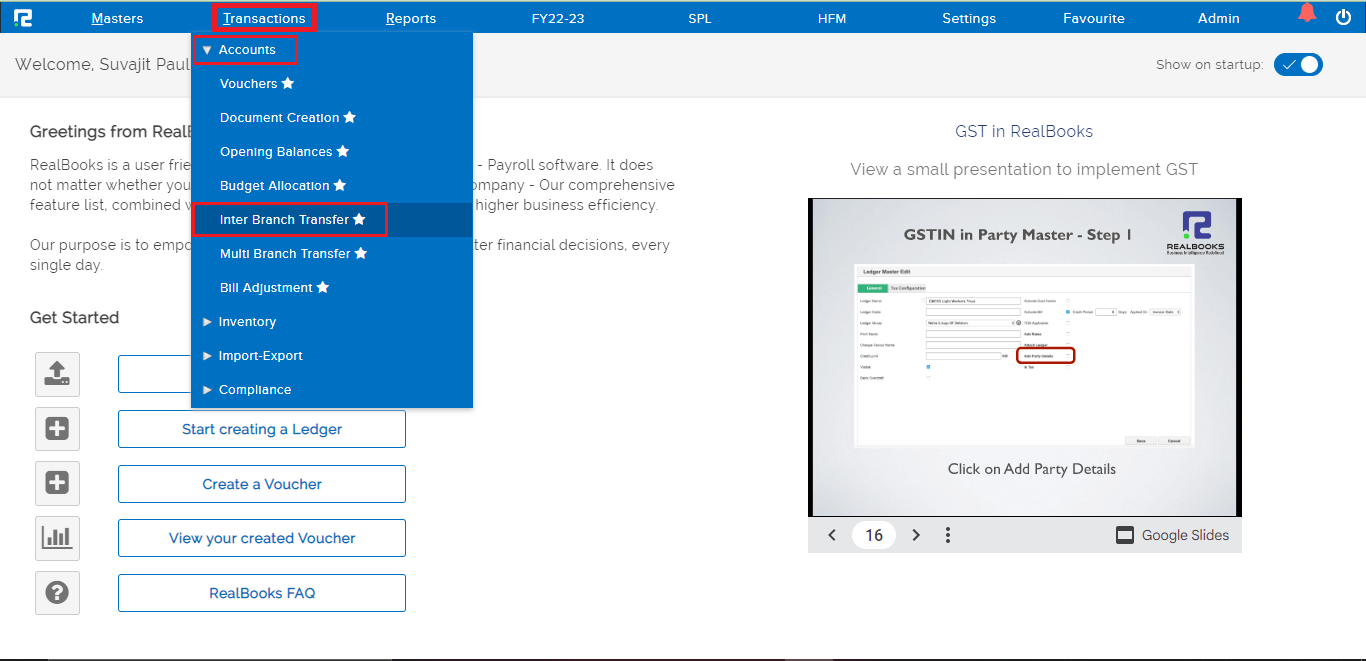Click the bar chart icon beside View Voucher
Screen dimensions: 1366x661
(57, 538)
